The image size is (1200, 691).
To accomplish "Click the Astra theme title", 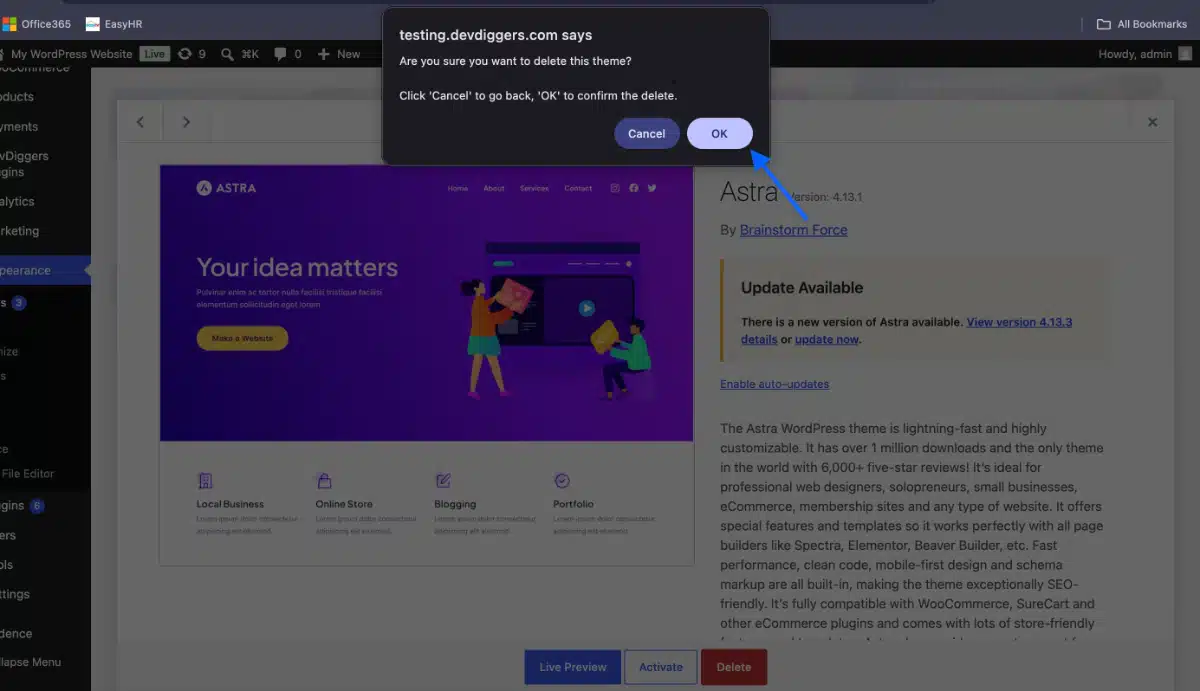I will (749, 190).
